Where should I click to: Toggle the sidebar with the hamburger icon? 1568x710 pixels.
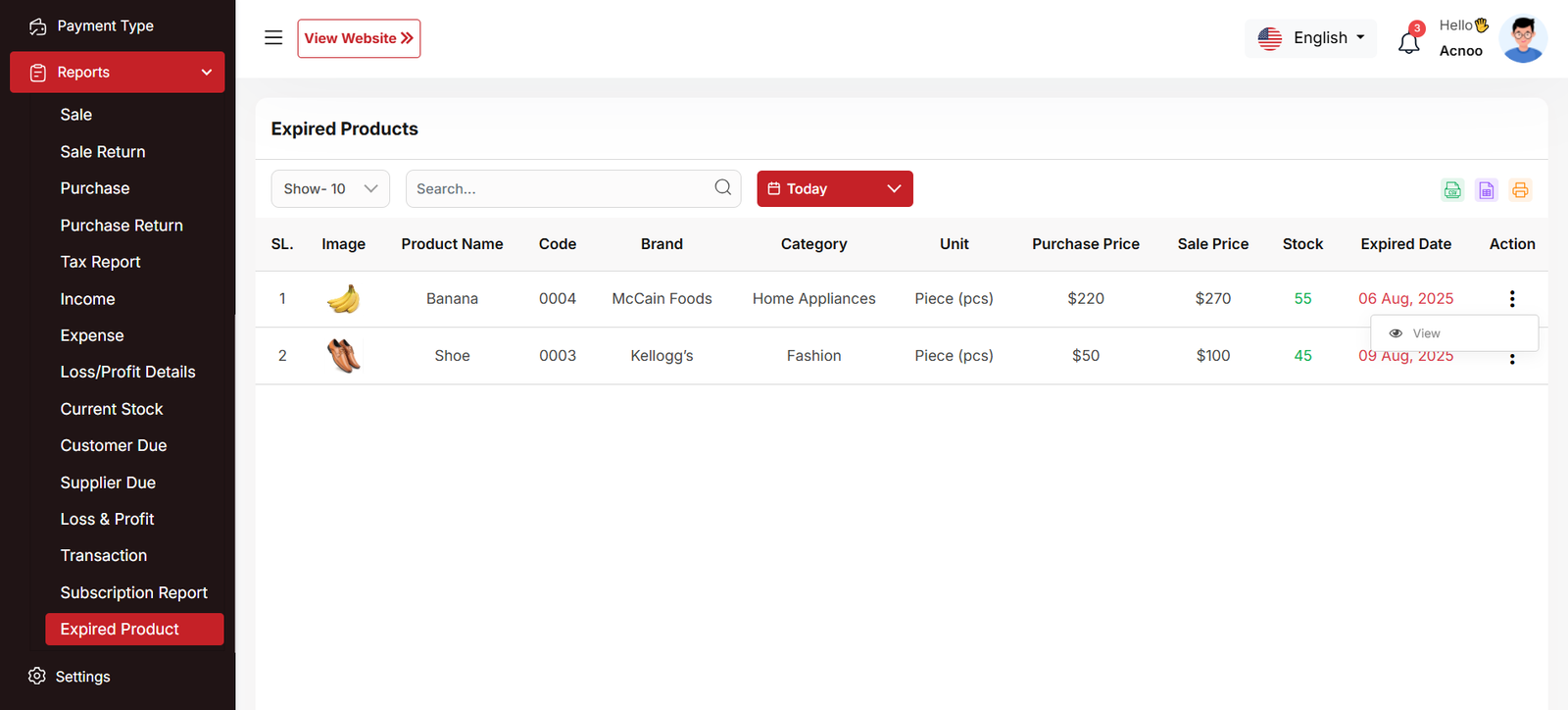273,38
